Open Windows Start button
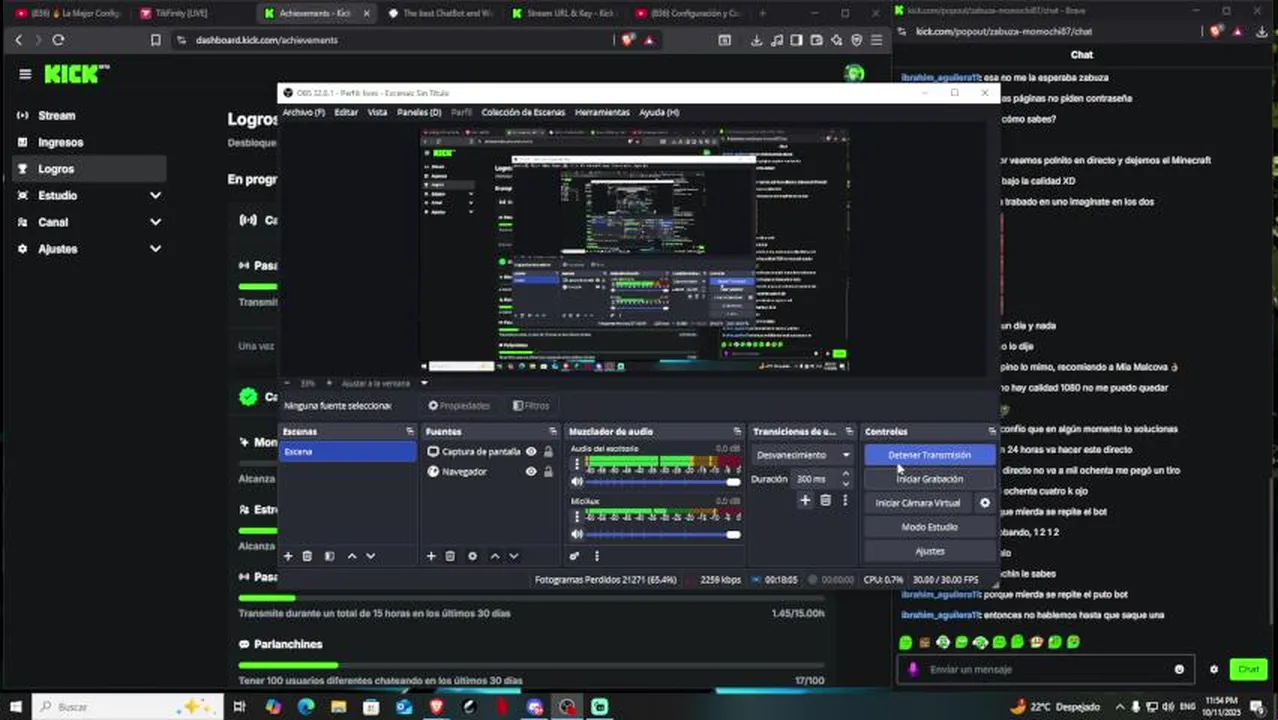1278x720 pixels. tap(15, 706)
